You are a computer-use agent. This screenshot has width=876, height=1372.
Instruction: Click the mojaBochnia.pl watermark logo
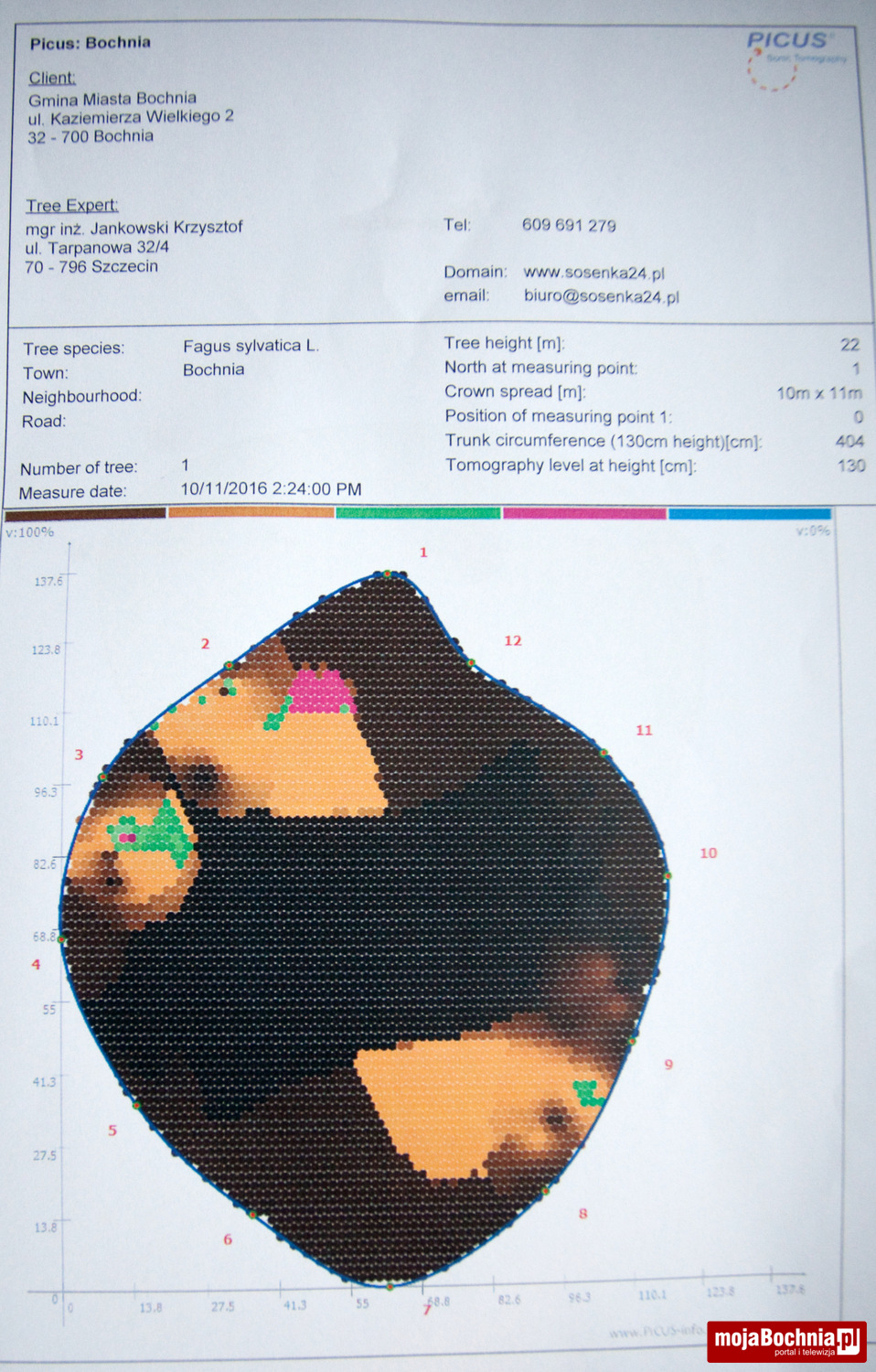pos(785,1340)
